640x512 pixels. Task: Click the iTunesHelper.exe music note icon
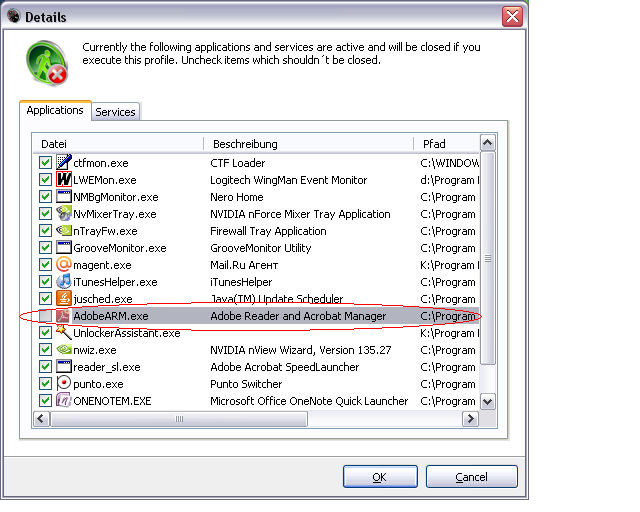coord(64,282)
